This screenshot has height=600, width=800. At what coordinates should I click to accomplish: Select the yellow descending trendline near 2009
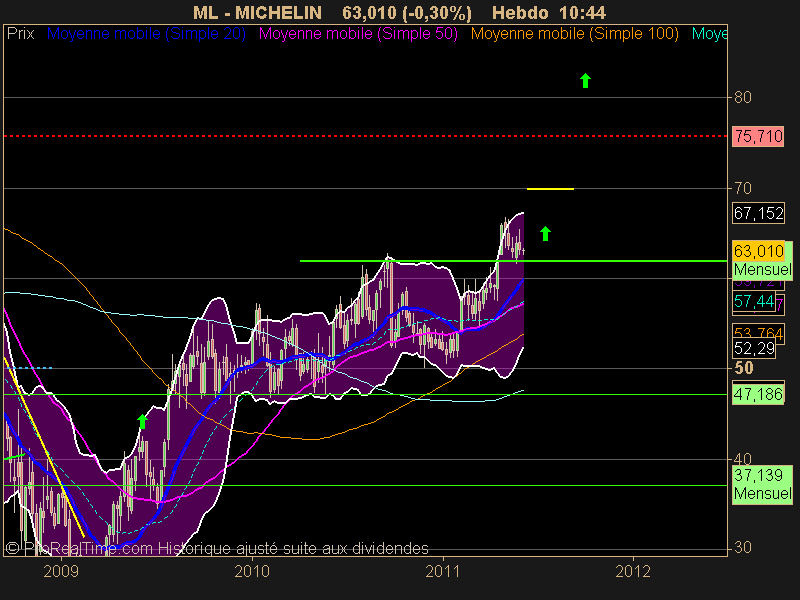(43, 447)
